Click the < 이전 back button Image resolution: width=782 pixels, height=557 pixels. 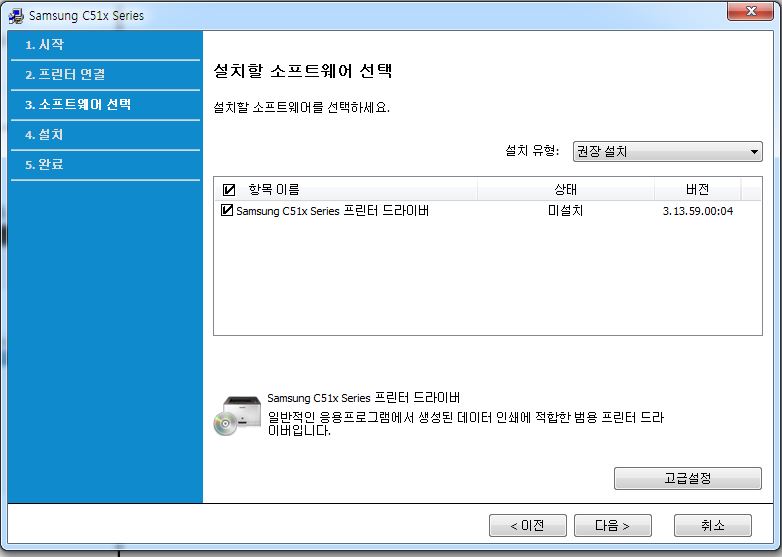528,526
